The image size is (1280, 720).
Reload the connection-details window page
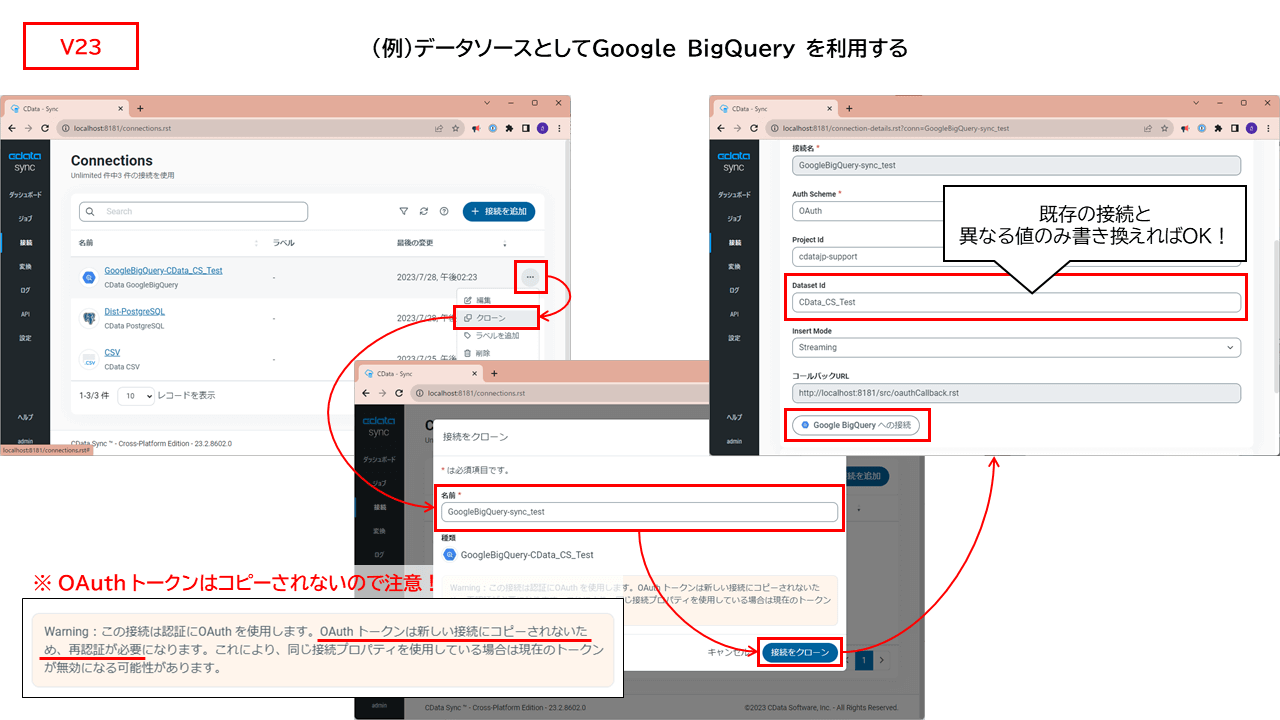point(753,128)
